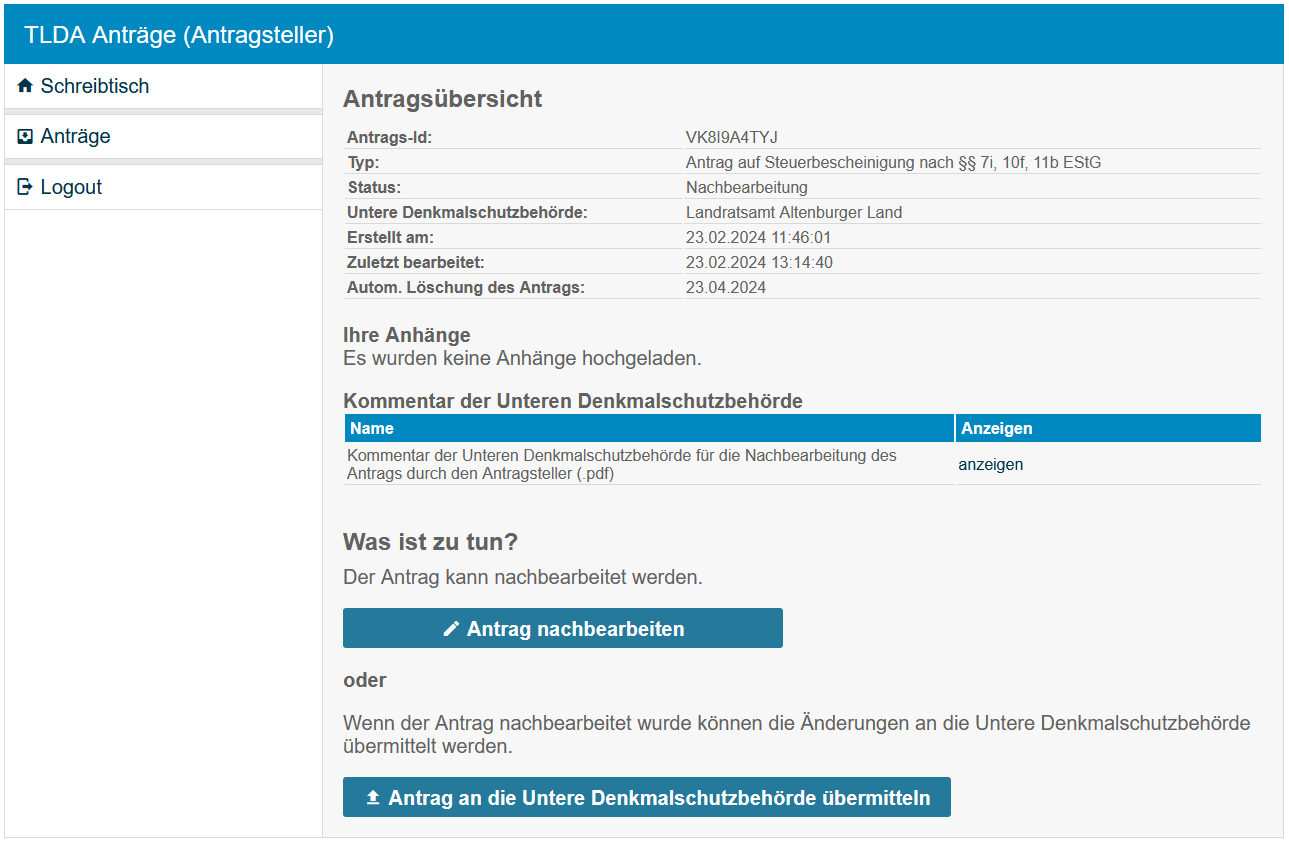
Task: Submit Antrag an die Untere Denkmalschutzbehörde
Action: click(x=646, y=797)
